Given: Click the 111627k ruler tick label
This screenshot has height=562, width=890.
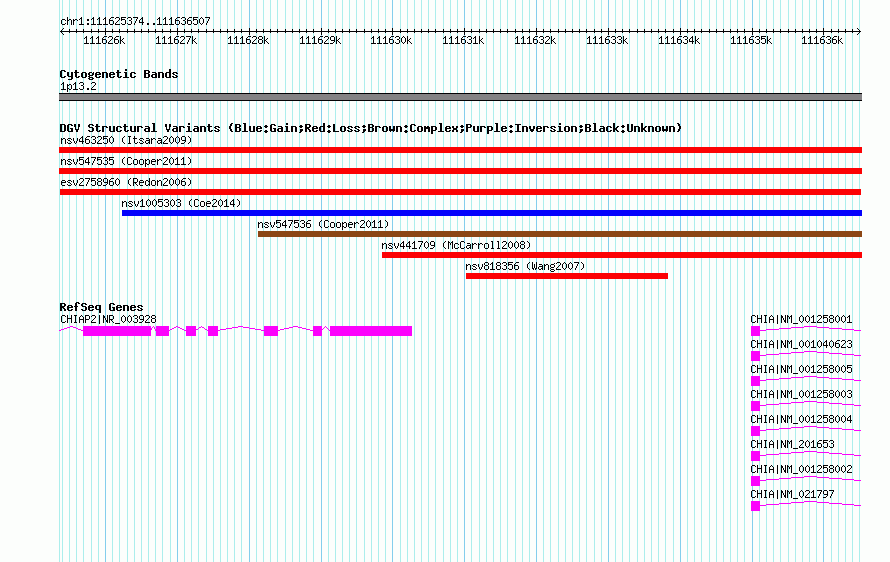Looking at the screenshot, I should pyautogui.click(x=176, y=41).
